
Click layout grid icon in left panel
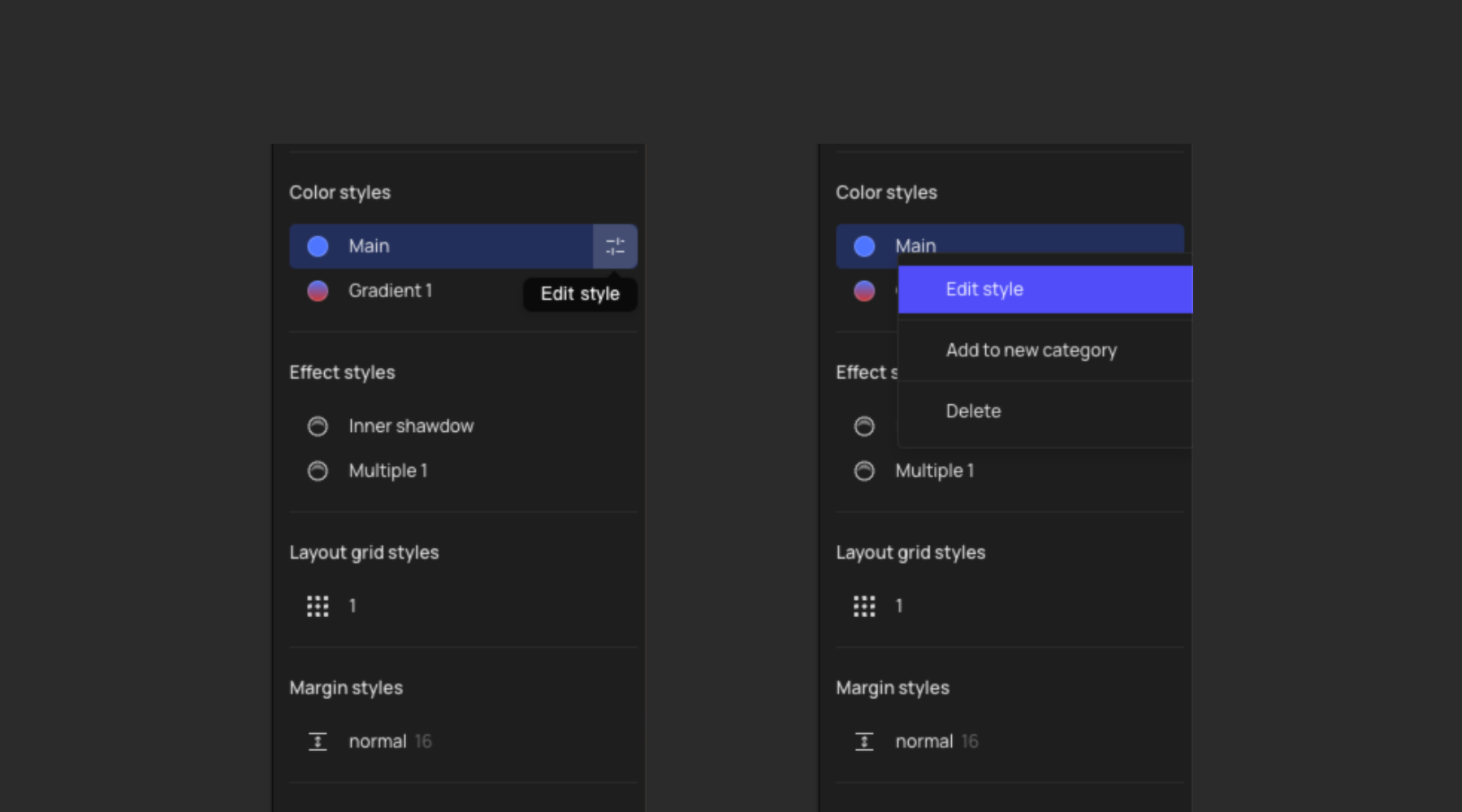(x=318, y=606)
